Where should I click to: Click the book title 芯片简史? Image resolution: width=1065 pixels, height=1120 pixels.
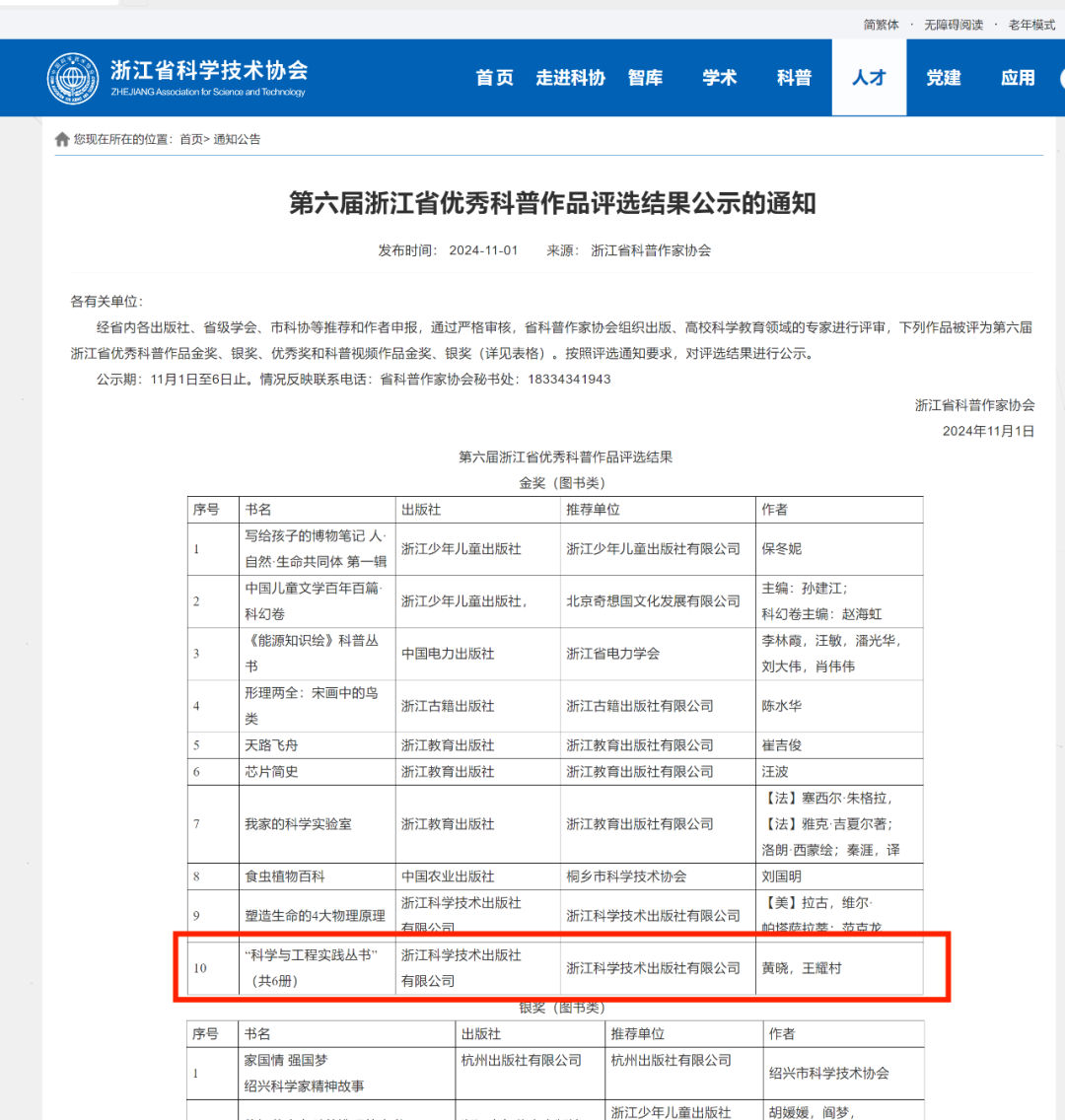(271, 772)
